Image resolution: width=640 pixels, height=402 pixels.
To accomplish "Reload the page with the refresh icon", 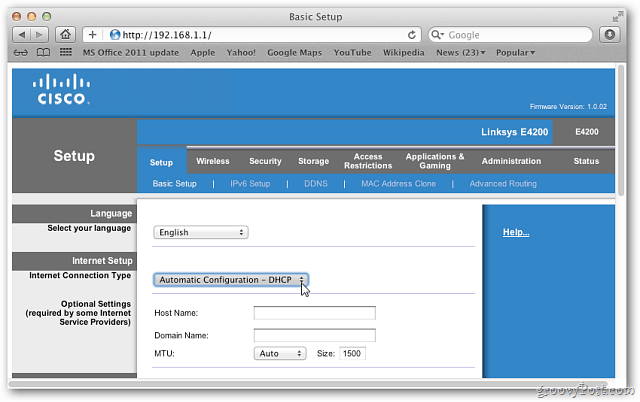I will point(411,35).
